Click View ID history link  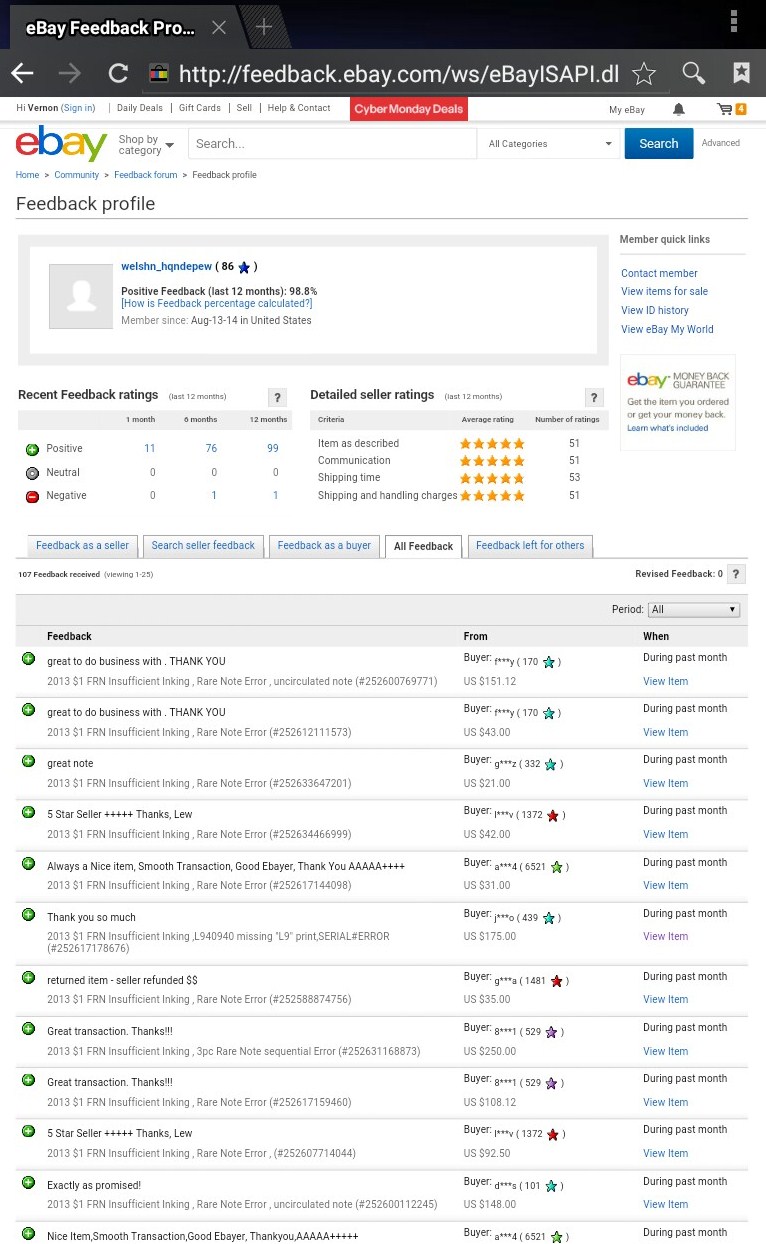(x=655, y=310)
